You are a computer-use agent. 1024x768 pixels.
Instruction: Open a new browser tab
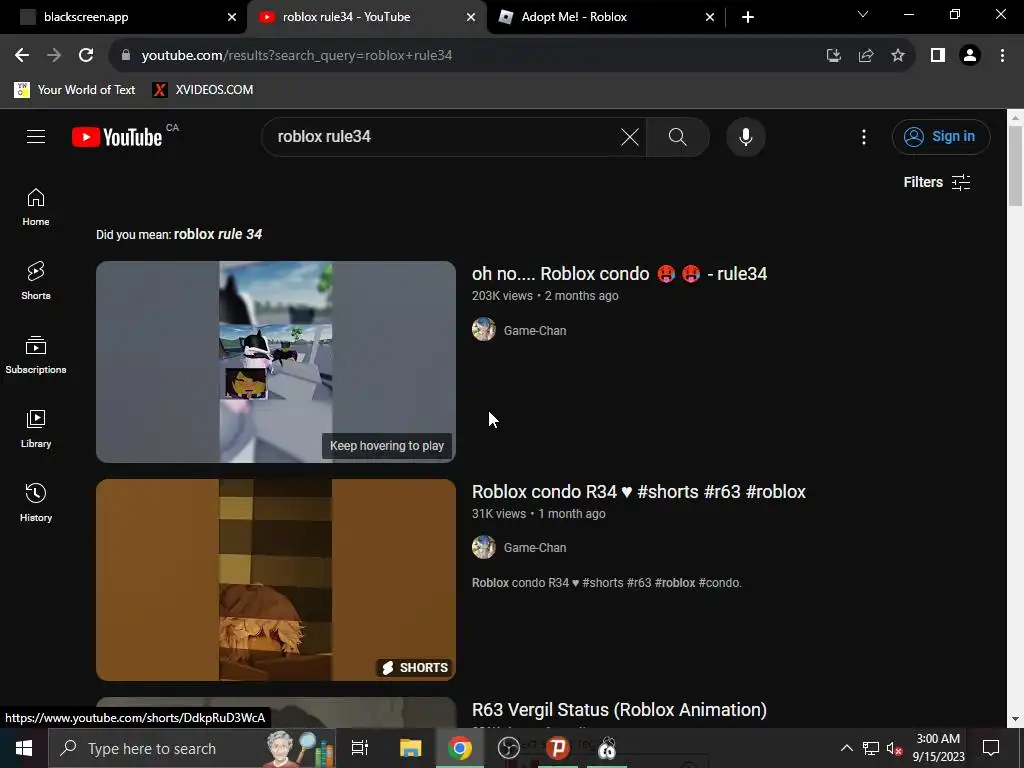pos(748,17)
